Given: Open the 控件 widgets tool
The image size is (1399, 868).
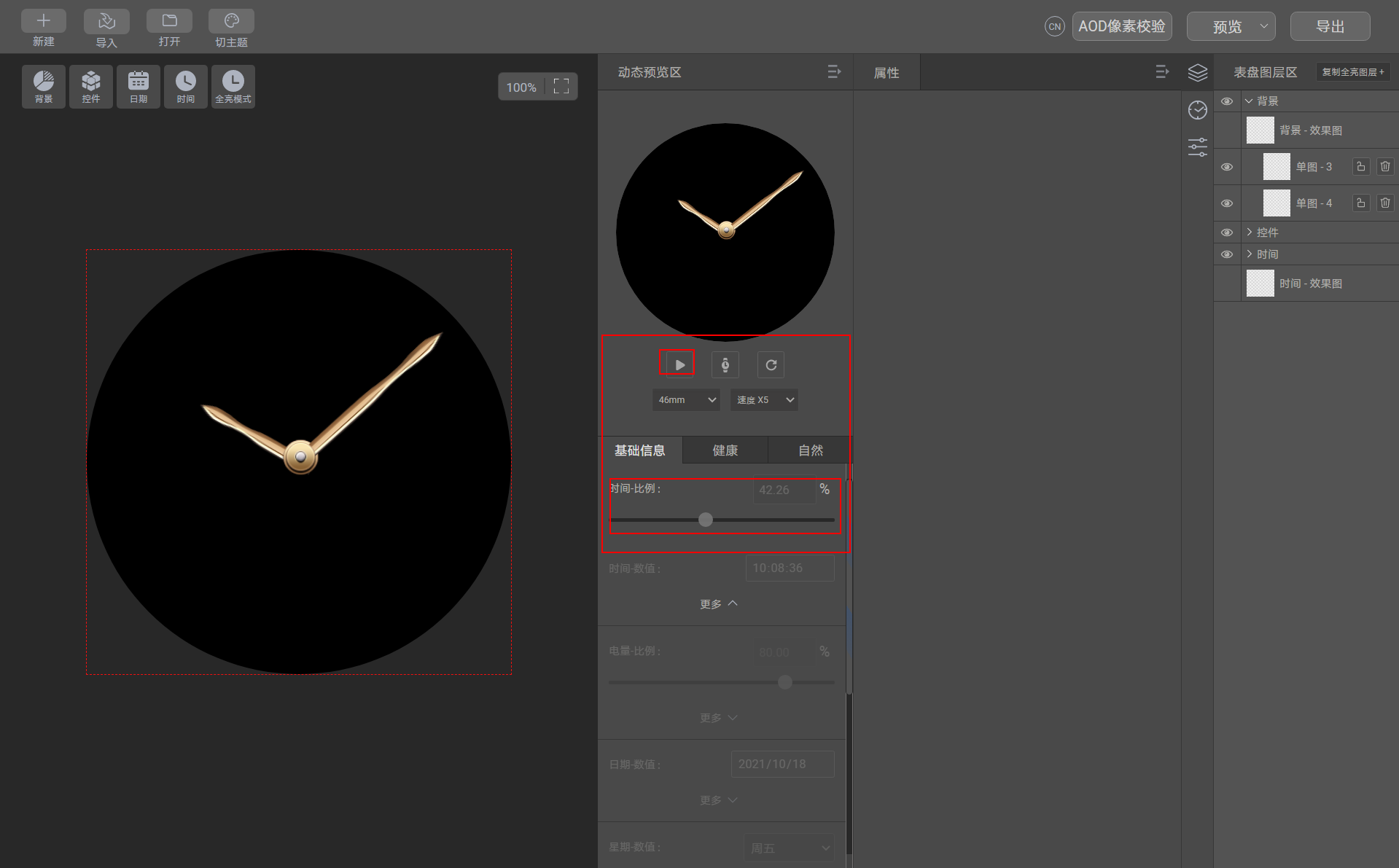Looking at the screenshot, I should [x=91, y=87].
